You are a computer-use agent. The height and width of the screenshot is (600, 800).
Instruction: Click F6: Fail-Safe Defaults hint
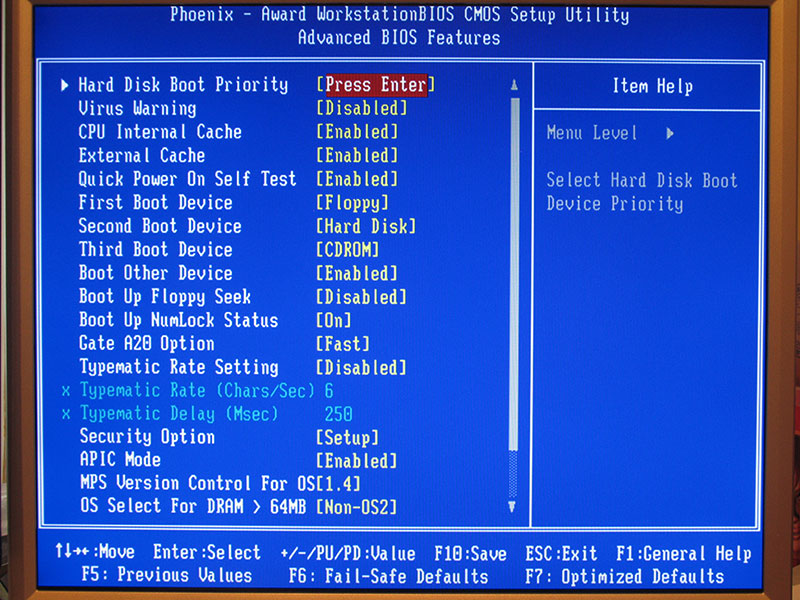pos(388,577)
